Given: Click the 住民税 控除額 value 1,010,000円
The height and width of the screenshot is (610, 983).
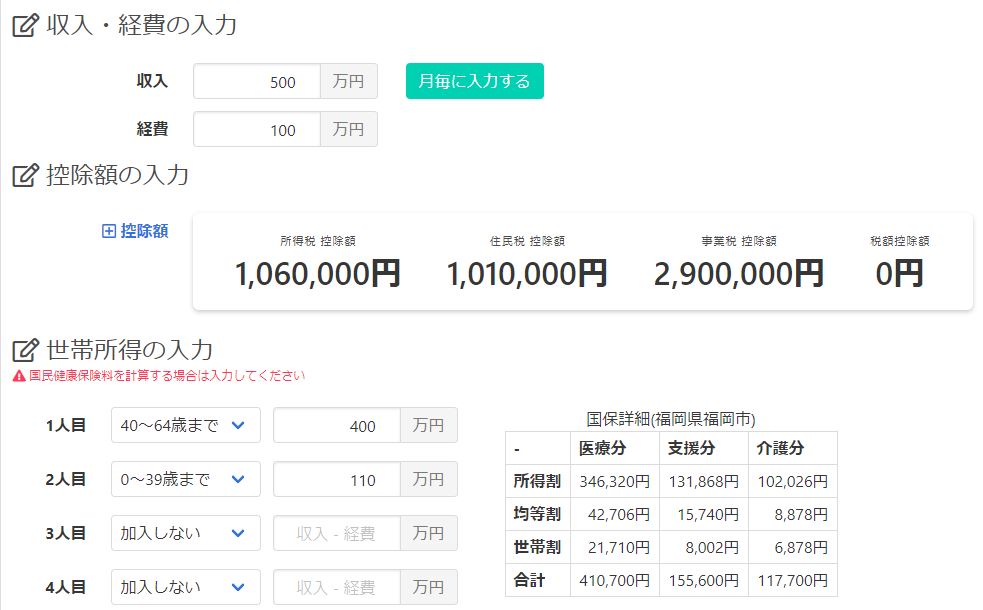Looking at the screenshot, I should (x=527, y=274).
